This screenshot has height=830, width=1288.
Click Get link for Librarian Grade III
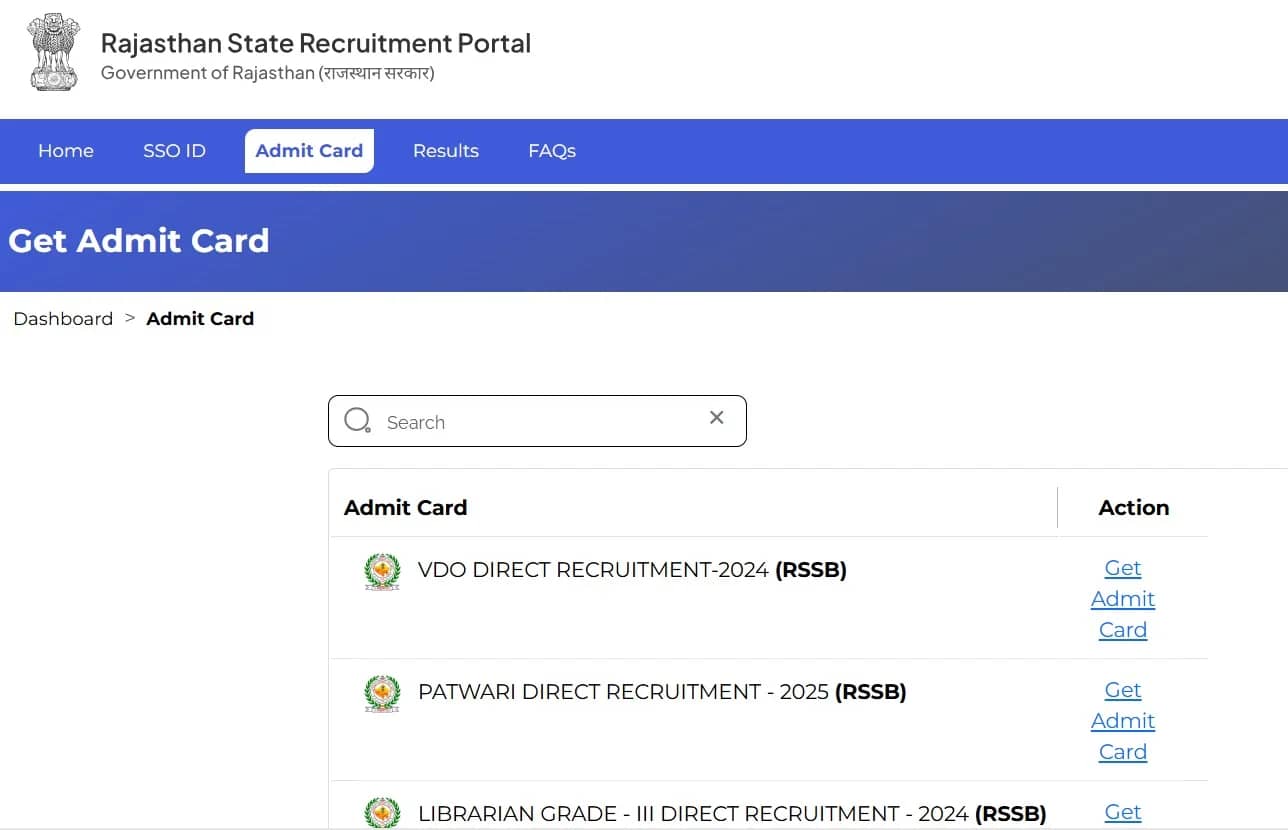tap(1122, 812)
